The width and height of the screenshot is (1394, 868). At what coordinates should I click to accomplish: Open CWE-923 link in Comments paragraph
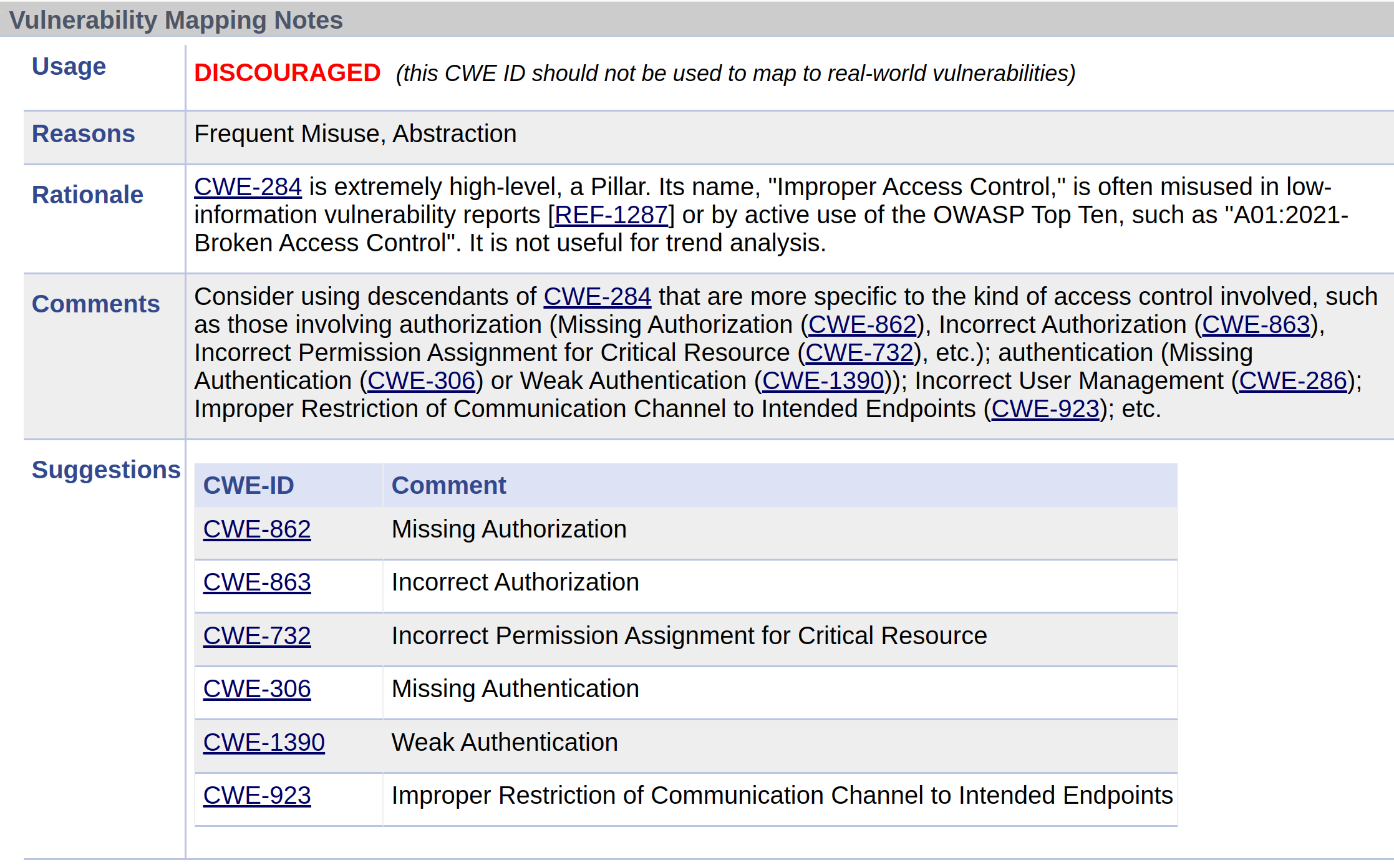(x=1045, y=409)
